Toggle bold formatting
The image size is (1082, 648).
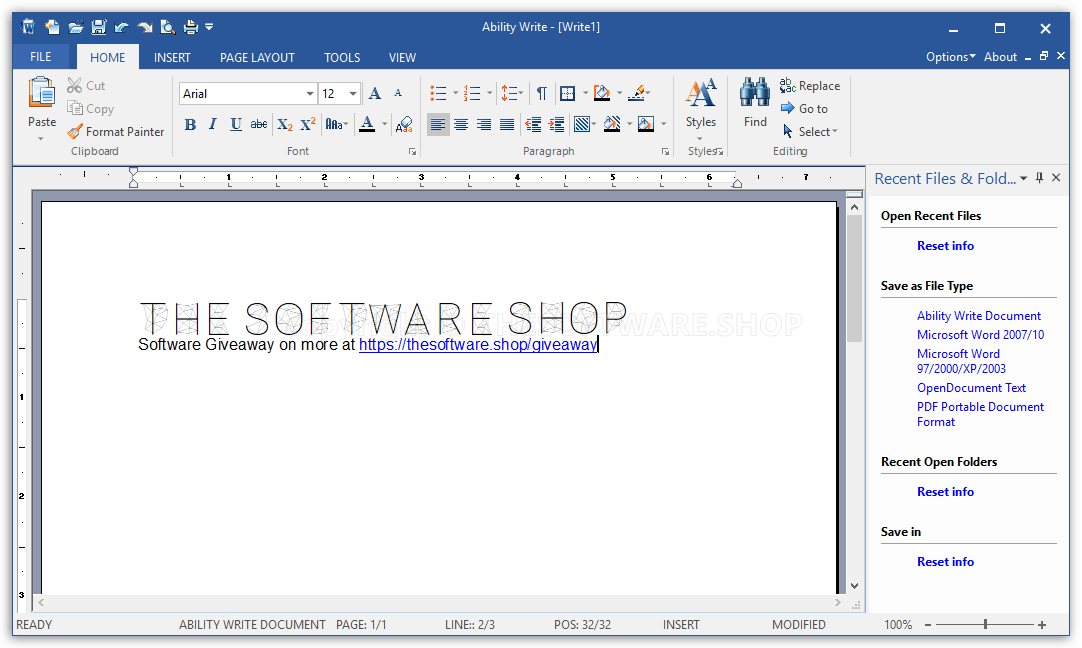[x=190, y=124]
